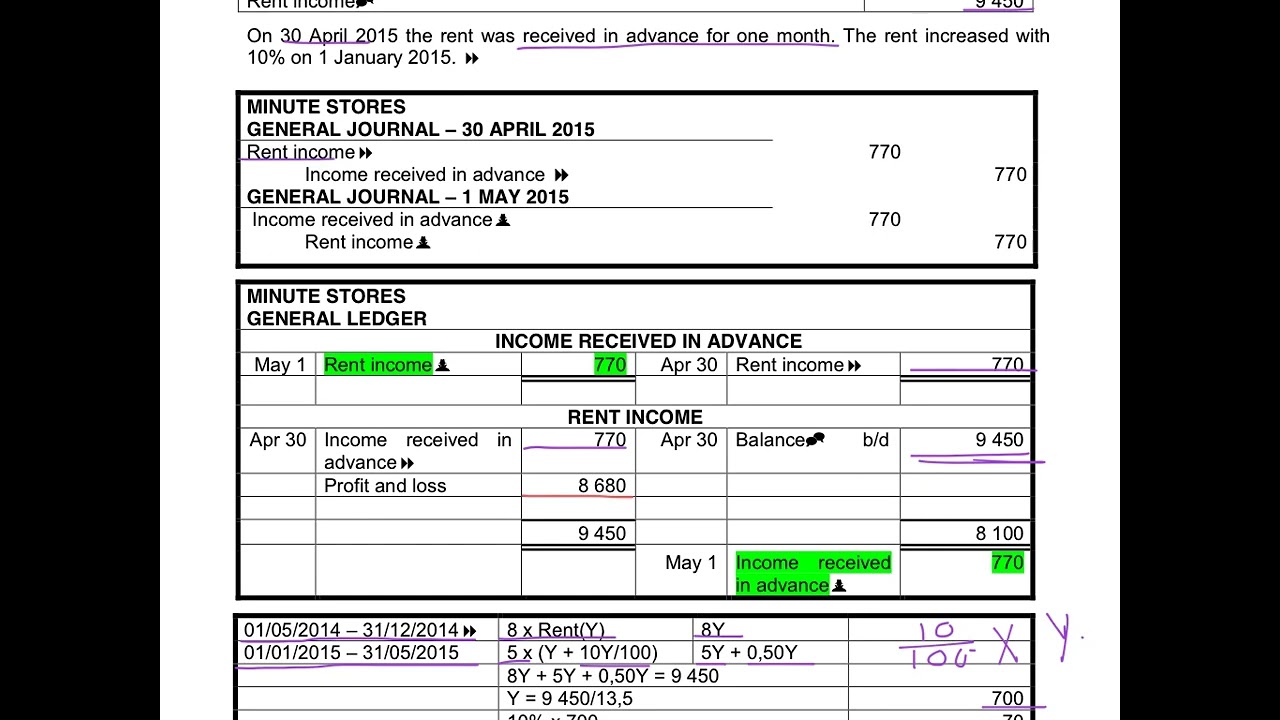This screenshot has height=720, width=1280.
Task: Click the 'GENERAL LEDGER' heading
Action: point(337,319)
